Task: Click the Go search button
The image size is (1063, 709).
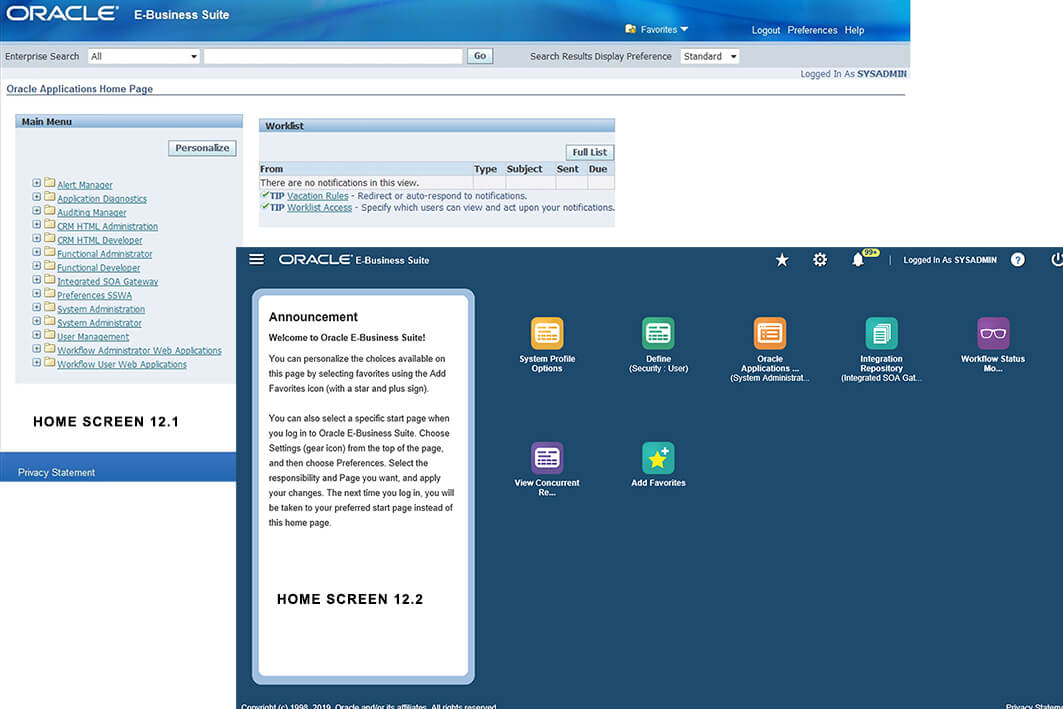Action: pos(480,56)
